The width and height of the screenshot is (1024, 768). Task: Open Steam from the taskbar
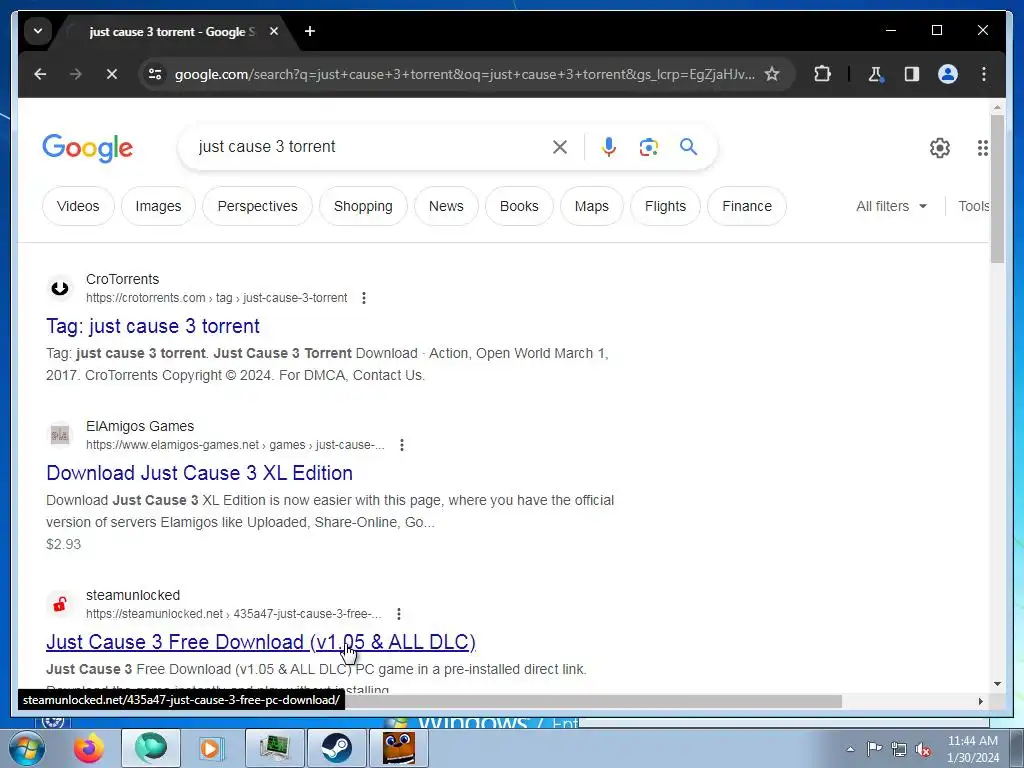[x=336, y=748]
